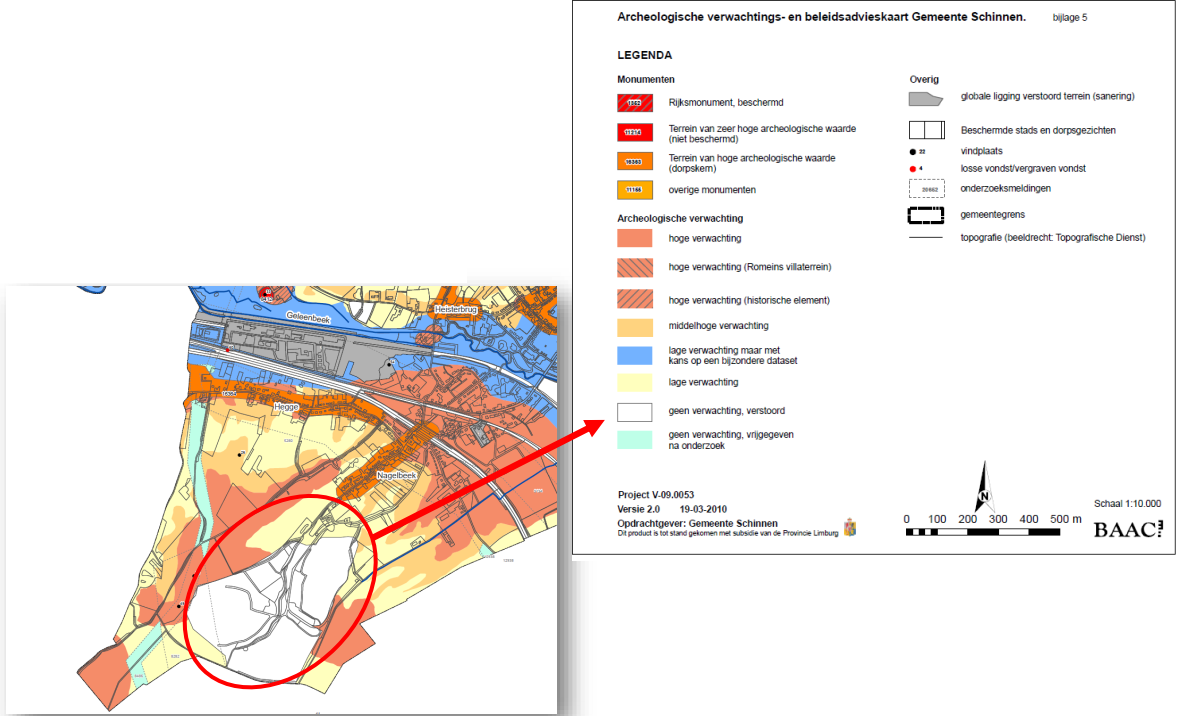Click the 'Project V-09.0053' text
The width and height of the screenshot is (1180, 716).
click(656, 495)
